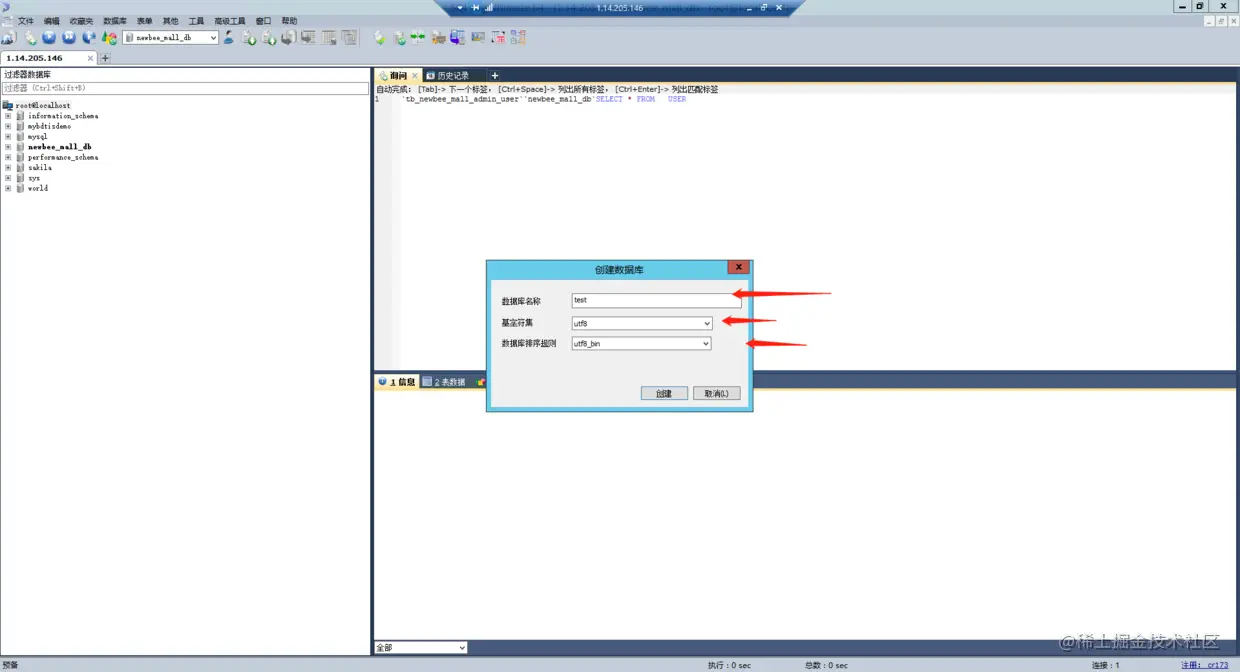Open the 编辑 menu
The height and width of the screenshot is (672, 1240).
[51, 21]
